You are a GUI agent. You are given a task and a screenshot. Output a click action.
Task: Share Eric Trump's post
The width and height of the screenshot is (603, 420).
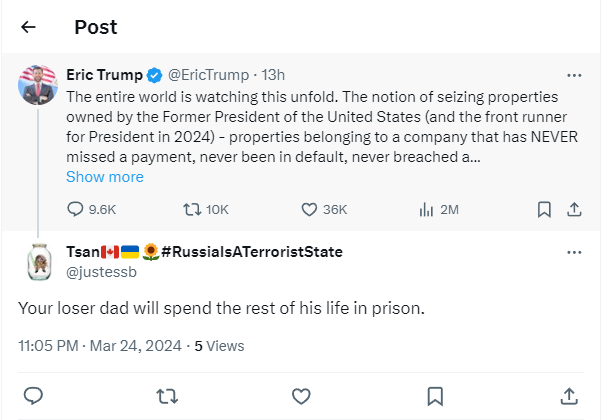tap(574, 209)
